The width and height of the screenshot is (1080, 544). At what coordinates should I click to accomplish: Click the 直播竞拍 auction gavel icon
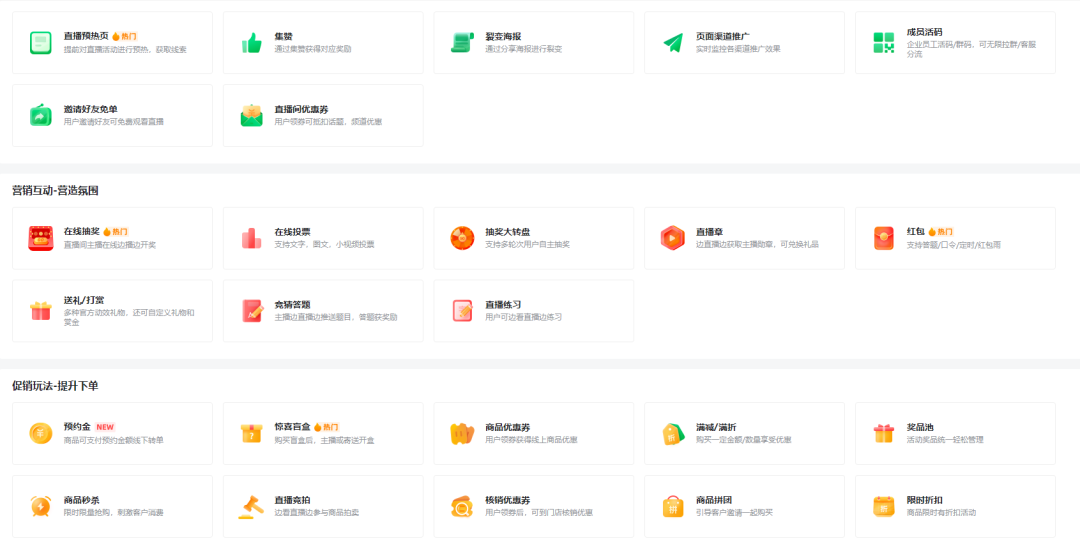click(251, 506)
